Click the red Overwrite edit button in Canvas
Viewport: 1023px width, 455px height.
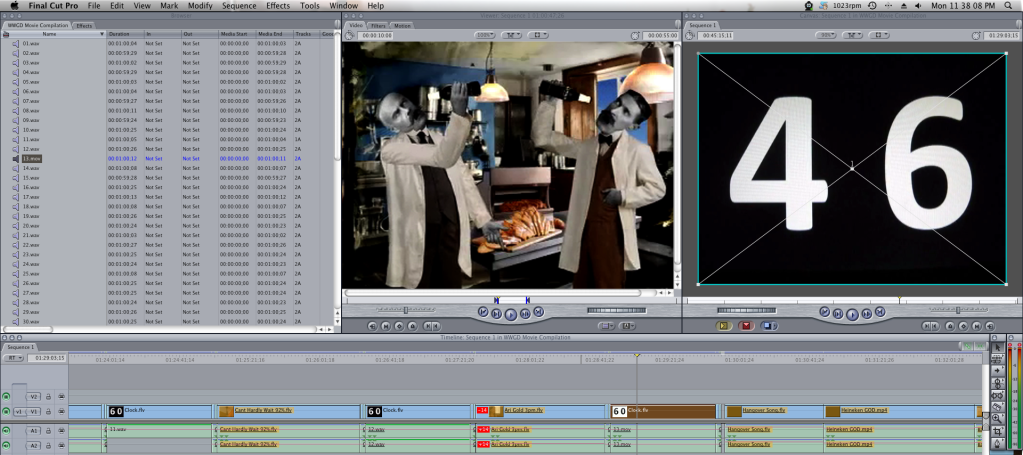click(x=746, y=325)
